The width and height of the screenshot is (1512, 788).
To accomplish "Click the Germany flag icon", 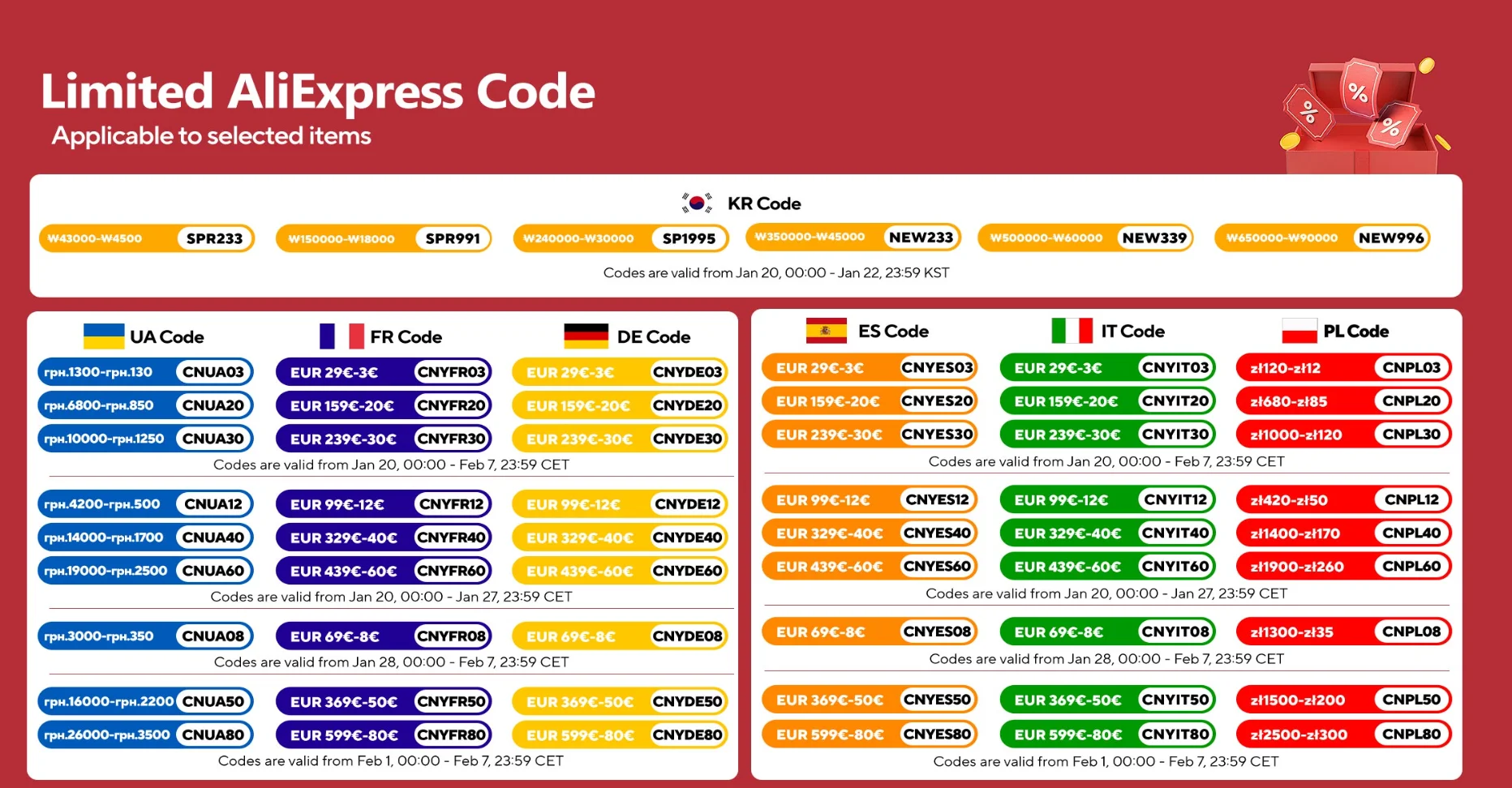I will 586,336.
